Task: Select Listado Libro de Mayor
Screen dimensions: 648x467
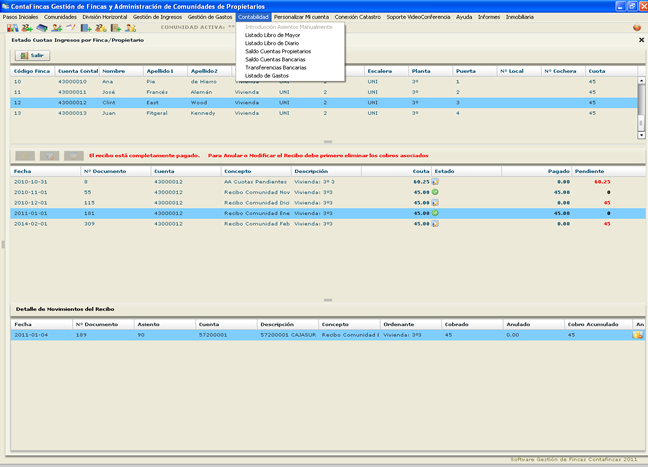Action: 291,35
